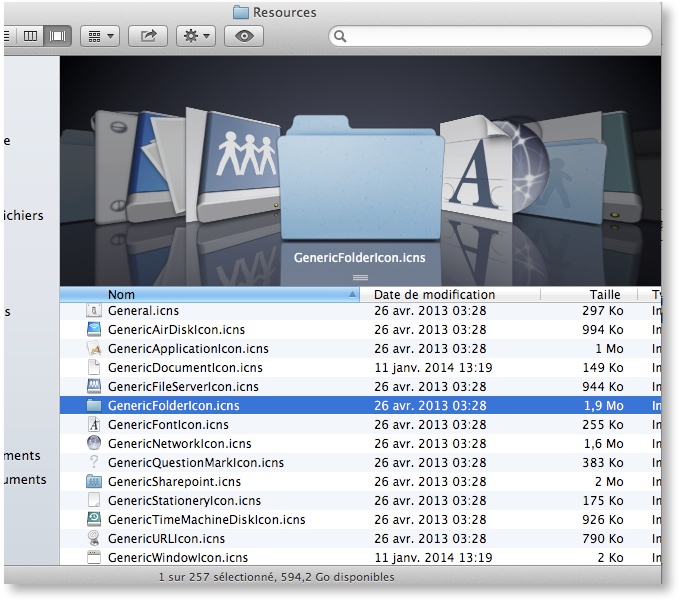Switch to column view in toolbar
This screenshot has width=679, height=602.
[x=31, y=36]
